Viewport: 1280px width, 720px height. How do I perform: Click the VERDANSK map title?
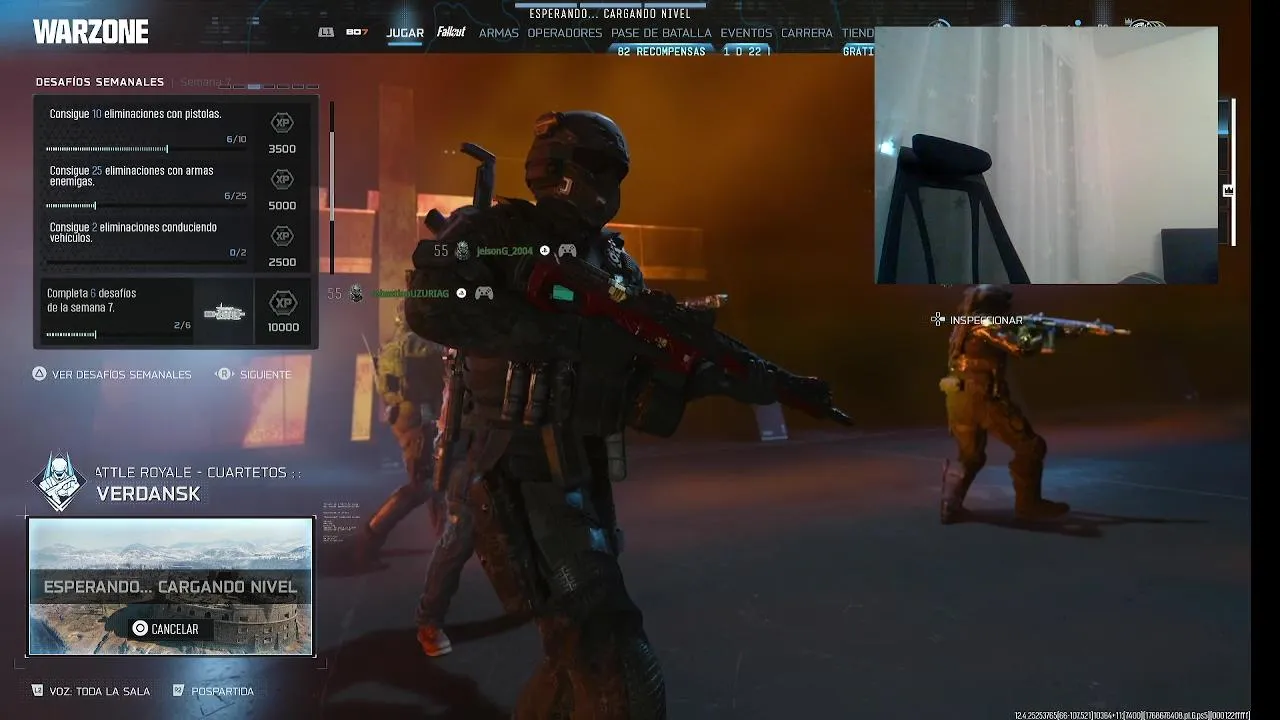pos(148,494)
